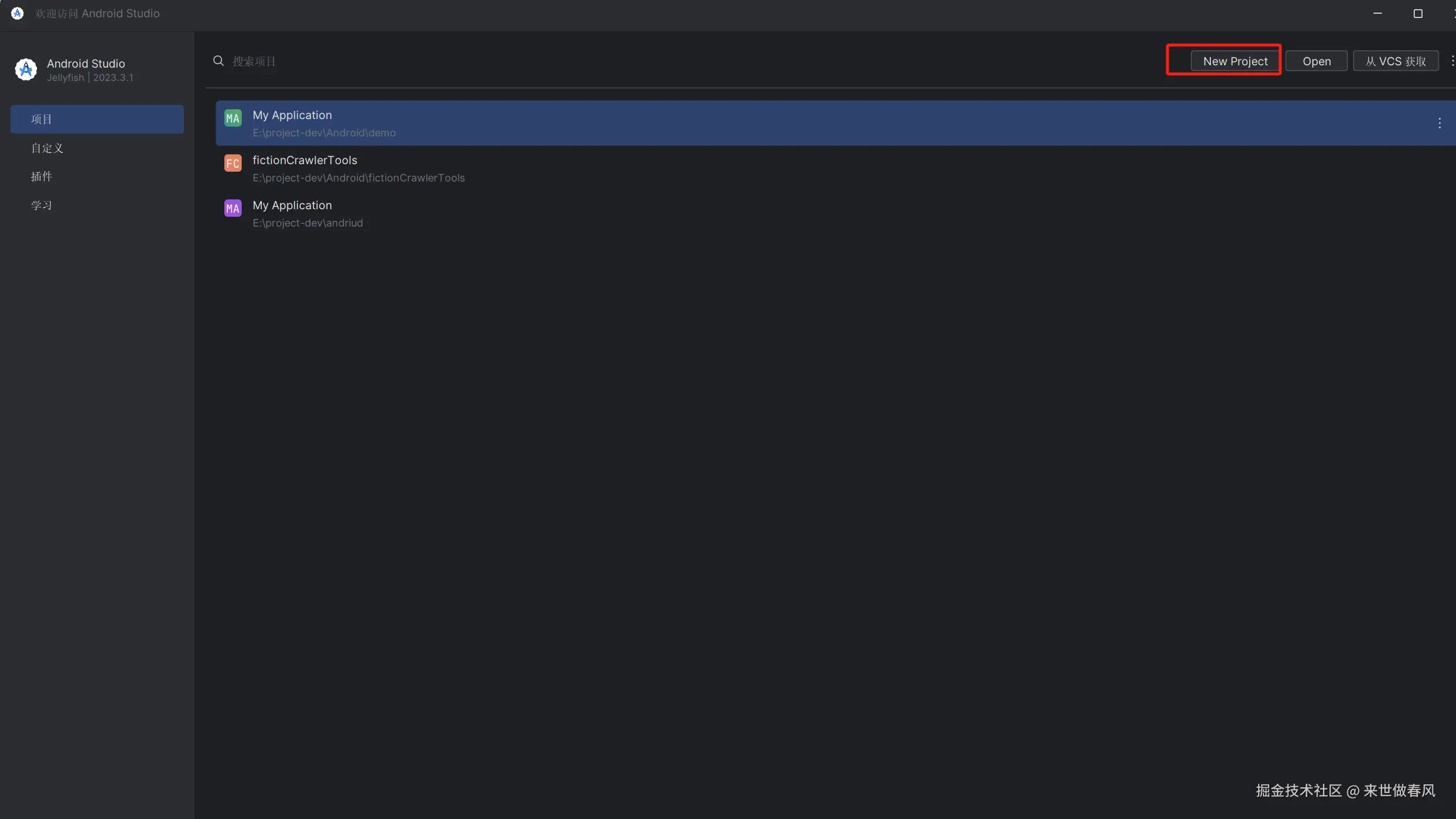Switch to the 插件 sidebar tab
Screen dimensions: 1456x819
[x=42, y=176]
